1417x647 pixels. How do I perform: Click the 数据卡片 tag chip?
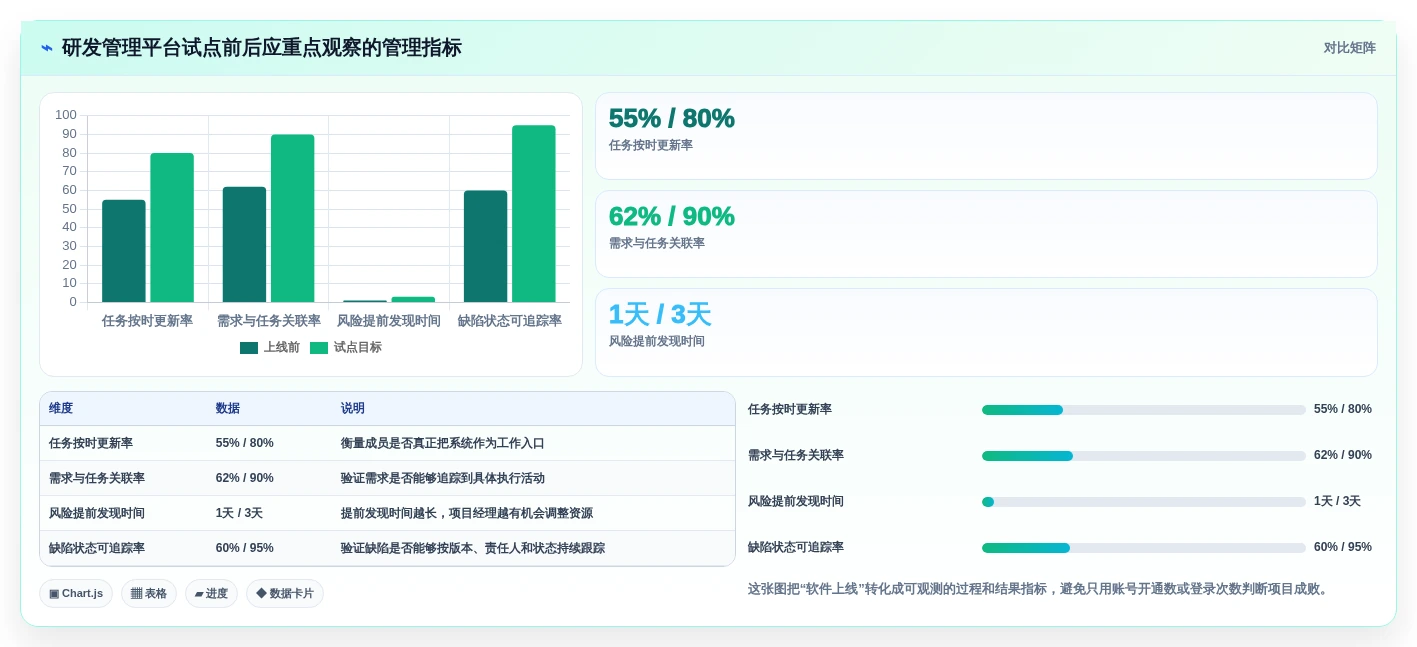tap(285, 593)
